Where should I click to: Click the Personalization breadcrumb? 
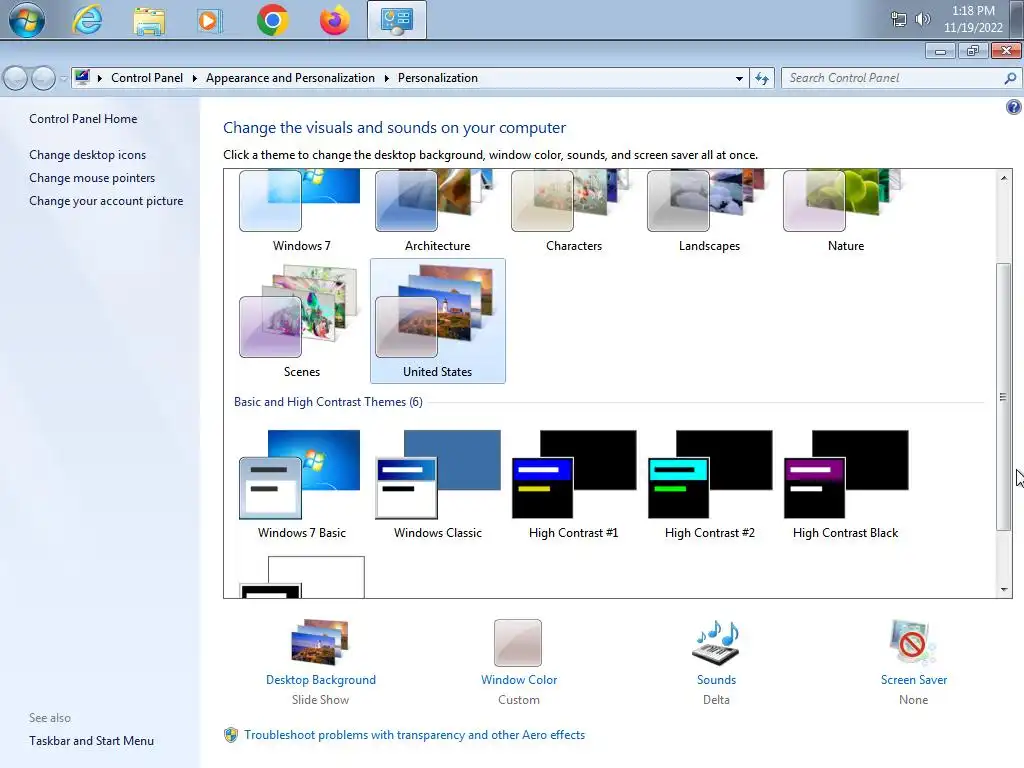click(x=438, y=78)
